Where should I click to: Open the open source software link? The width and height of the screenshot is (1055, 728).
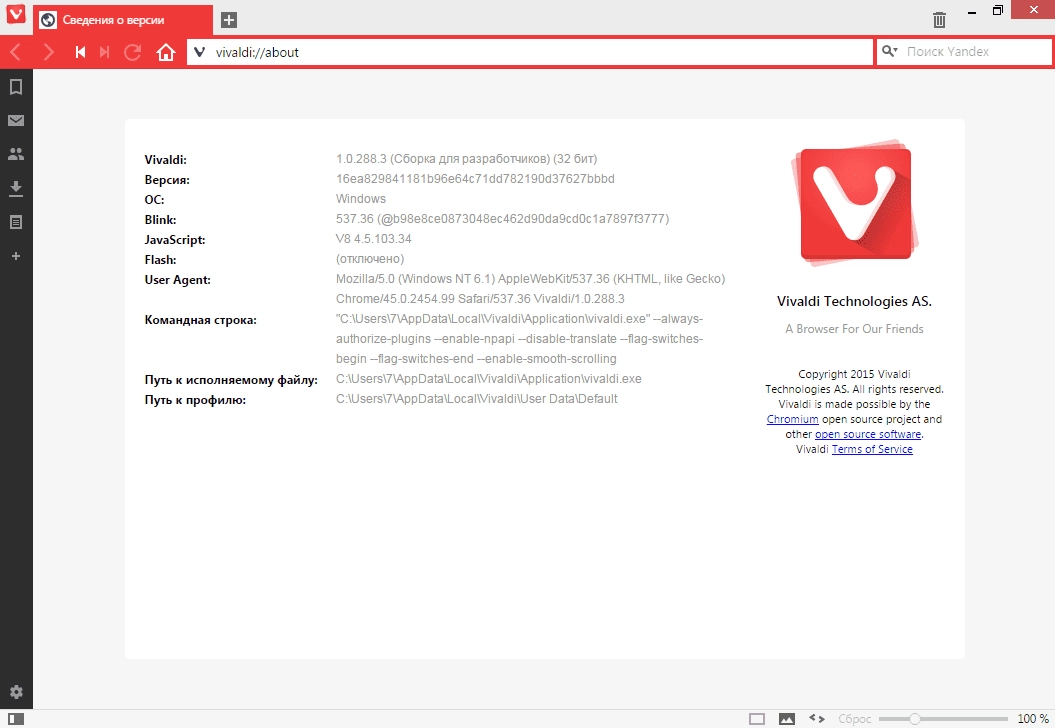point(868,434)
